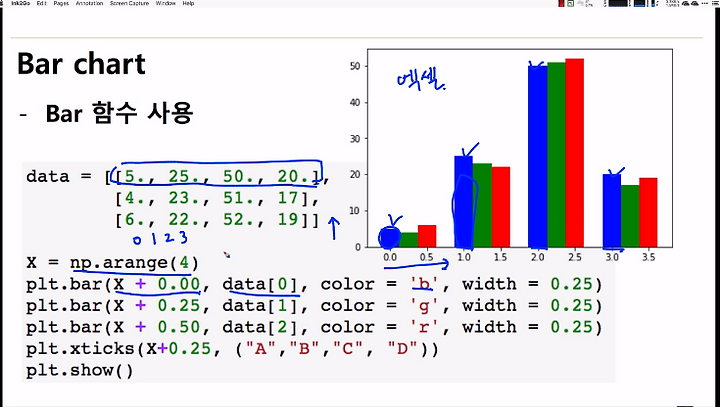Click the wide black CPU graph monitor icon
This screenshot has width=720, height=407.
[x=618, y=3]
